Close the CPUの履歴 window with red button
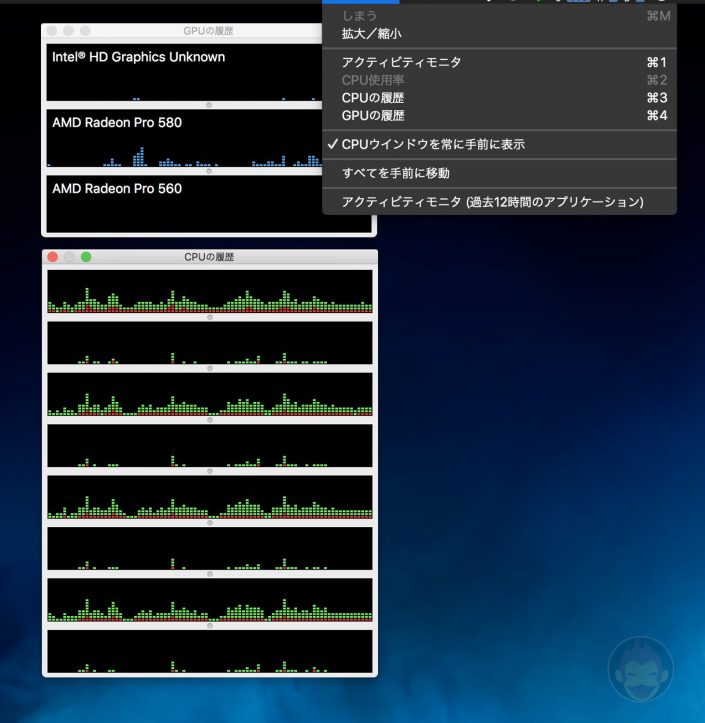This screenshot has width=705, height=723. coord(53,257)
